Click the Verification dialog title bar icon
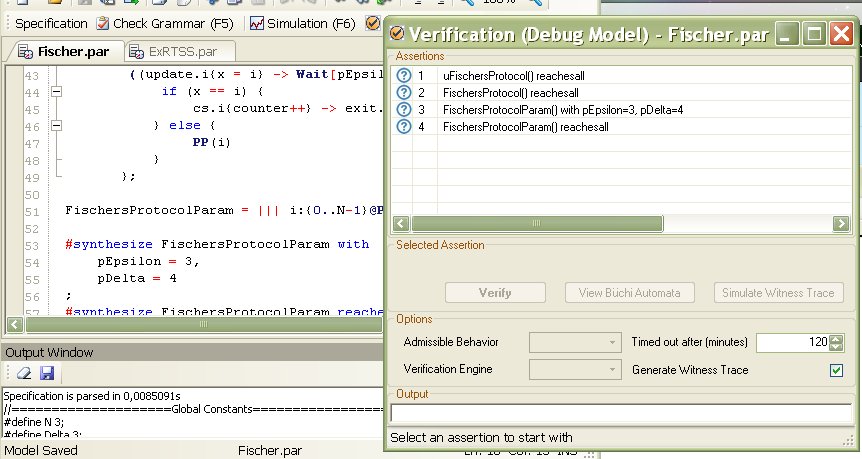The image size is (862, 459). coord(396,34)
